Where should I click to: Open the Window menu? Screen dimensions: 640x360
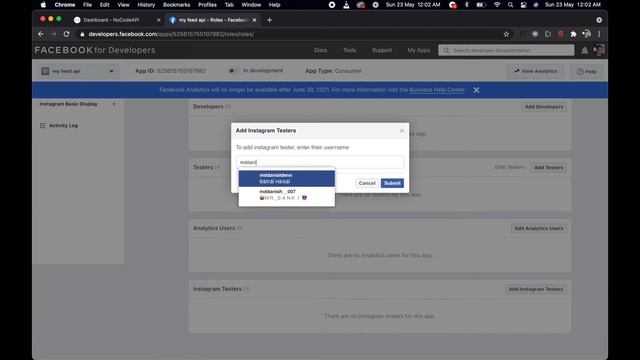click(x=251, y=5)
